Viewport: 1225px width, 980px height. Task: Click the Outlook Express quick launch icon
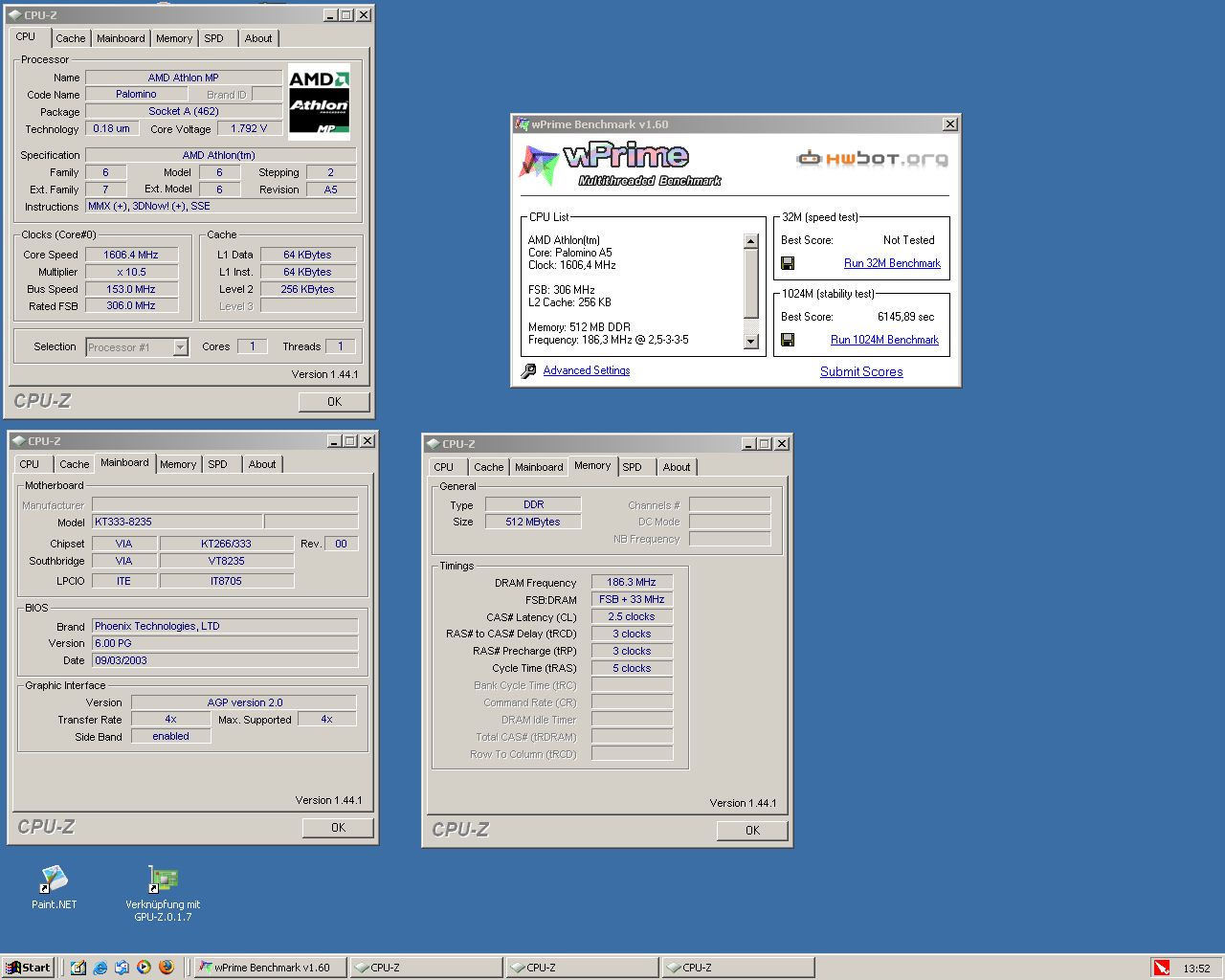point(122,968)
